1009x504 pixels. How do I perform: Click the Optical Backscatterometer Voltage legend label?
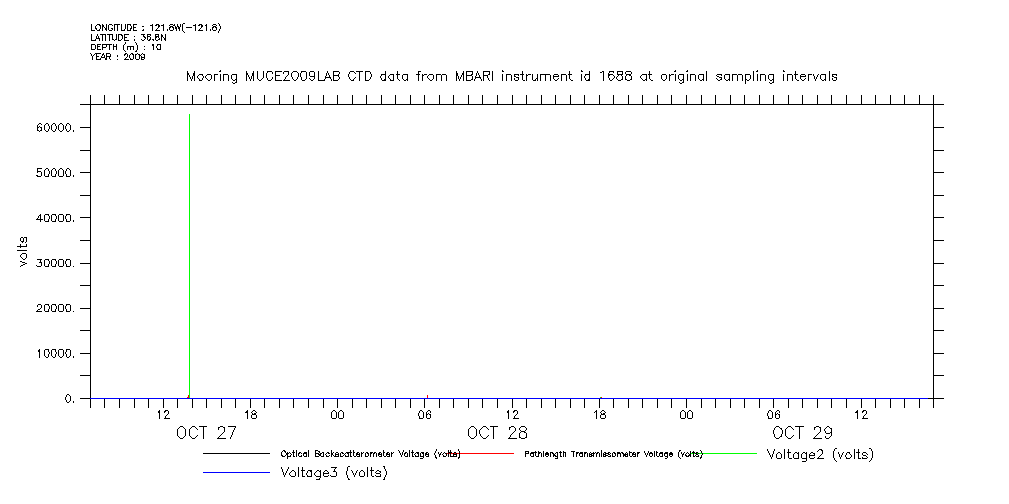(x=370, y=454)
